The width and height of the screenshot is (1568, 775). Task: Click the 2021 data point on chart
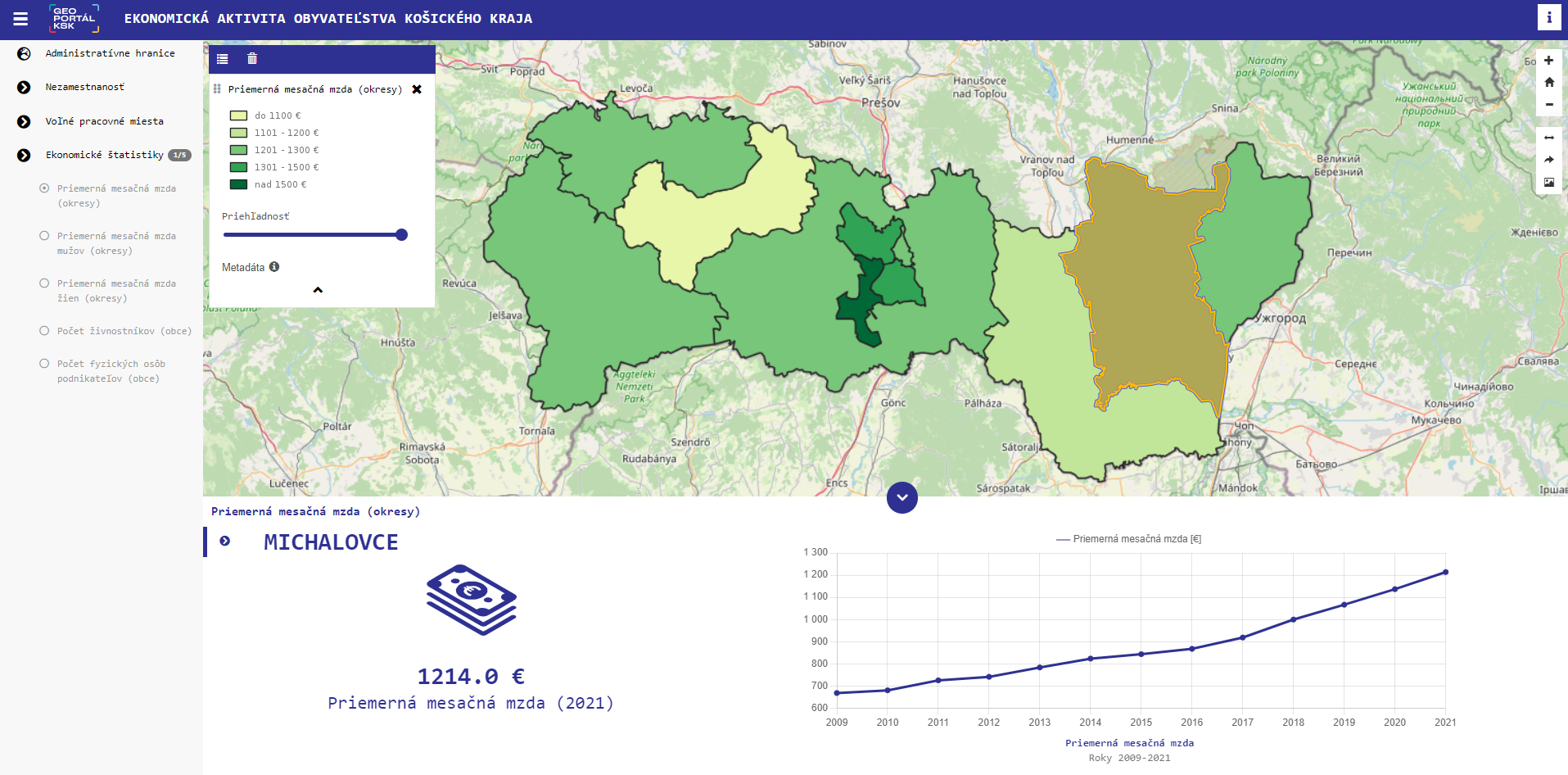pyautogui.click(x=1445, y=572)
